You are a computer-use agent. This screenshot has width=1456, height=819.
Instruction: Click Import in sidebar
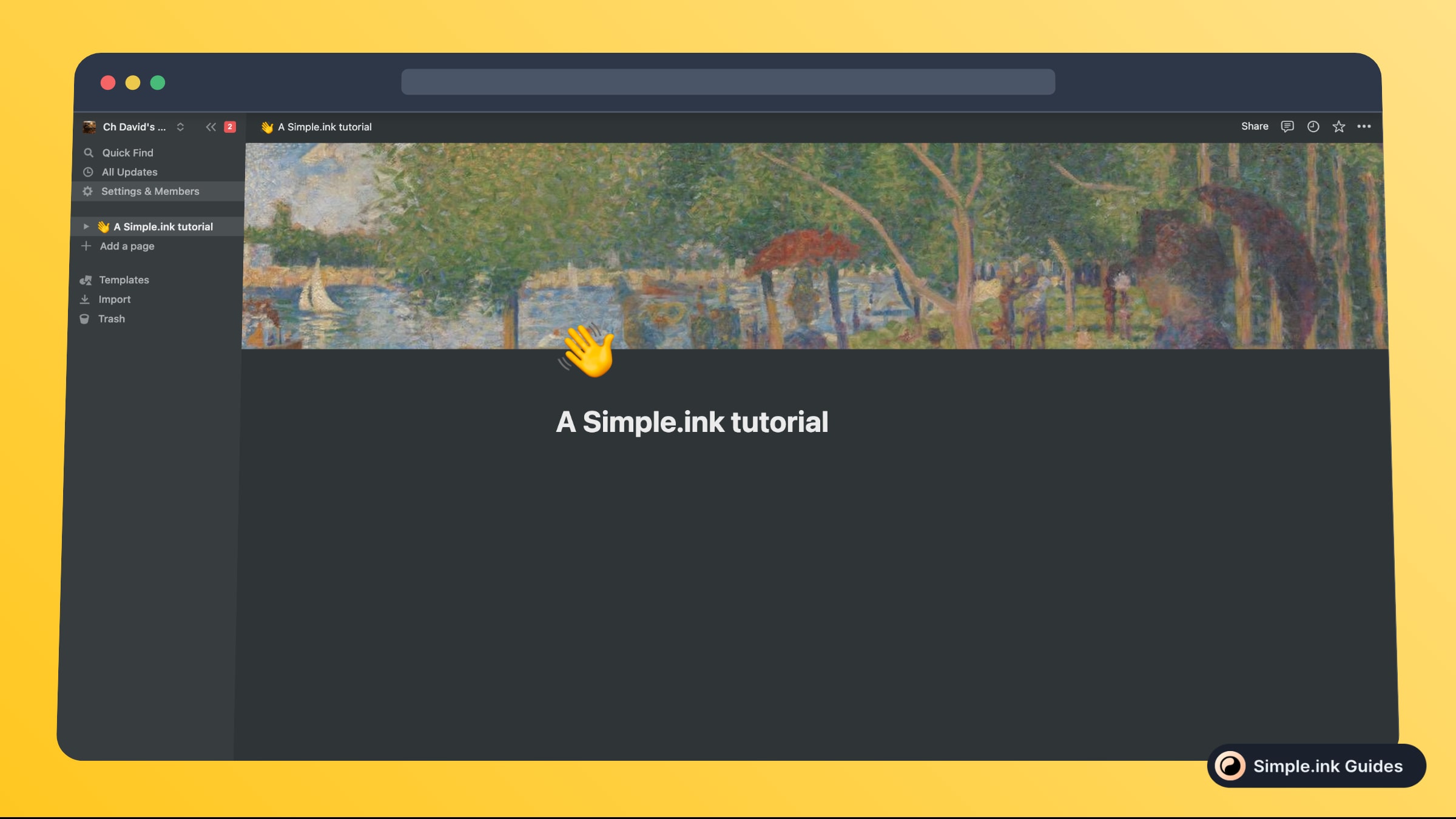[x=113, y=298]
